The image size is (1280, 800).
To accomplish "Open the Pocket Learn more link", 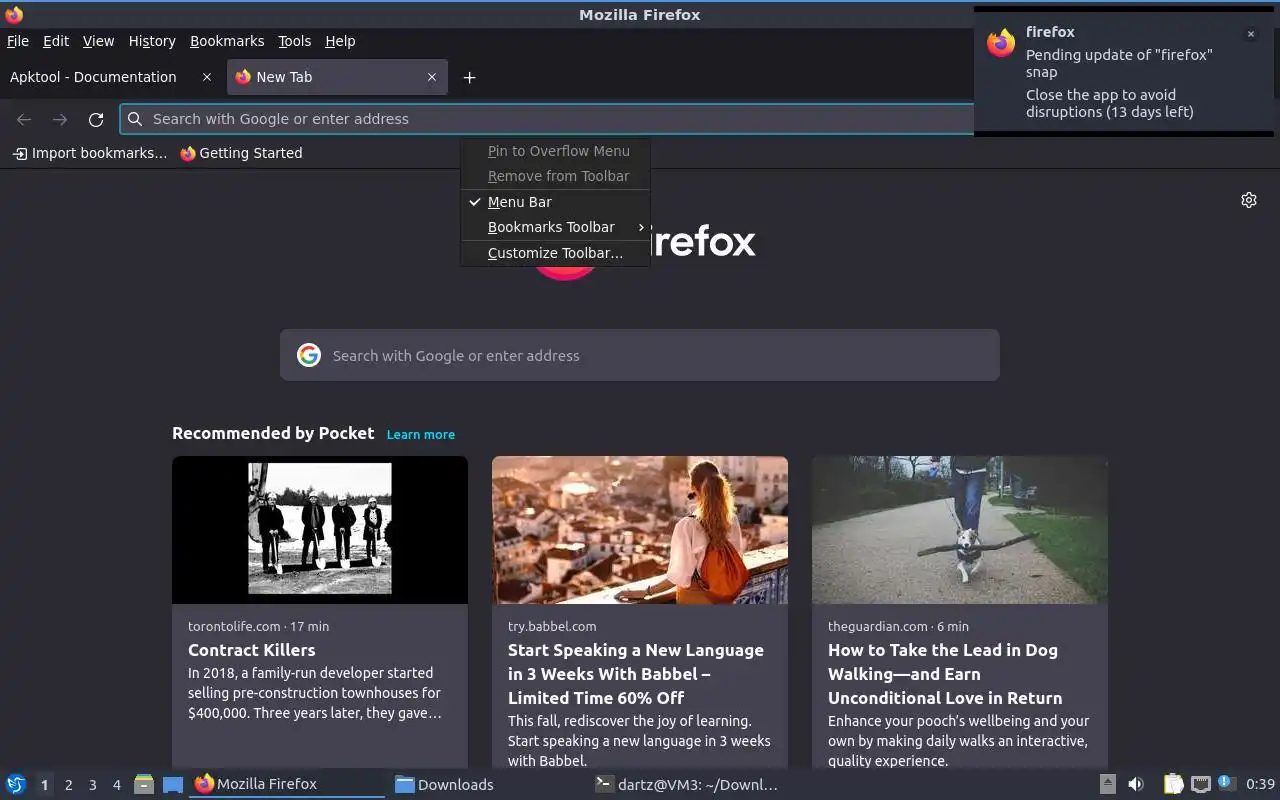I will click(x=421, y=434).
